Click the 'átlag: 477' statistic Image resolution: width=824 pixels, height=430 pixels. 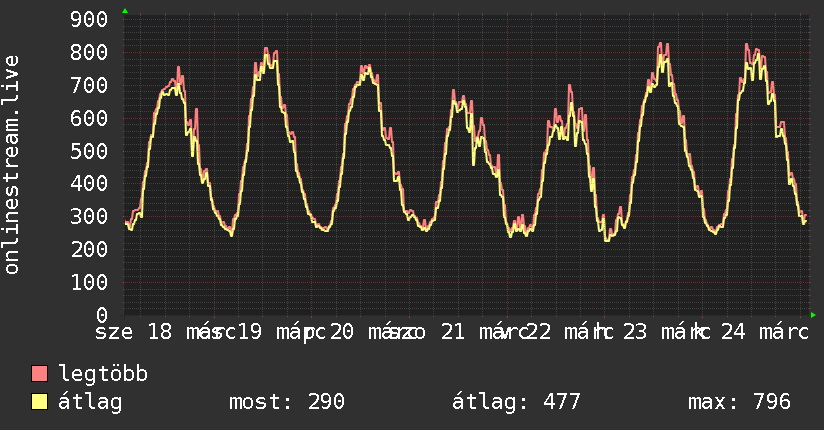point(516,402)
